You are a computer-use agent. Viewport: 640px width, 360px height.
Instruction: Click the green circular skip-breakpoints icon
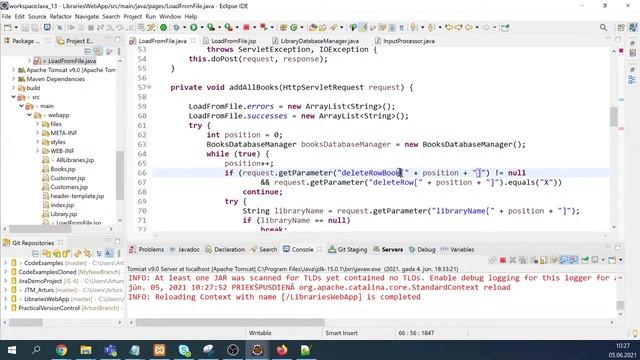[163, 27]
